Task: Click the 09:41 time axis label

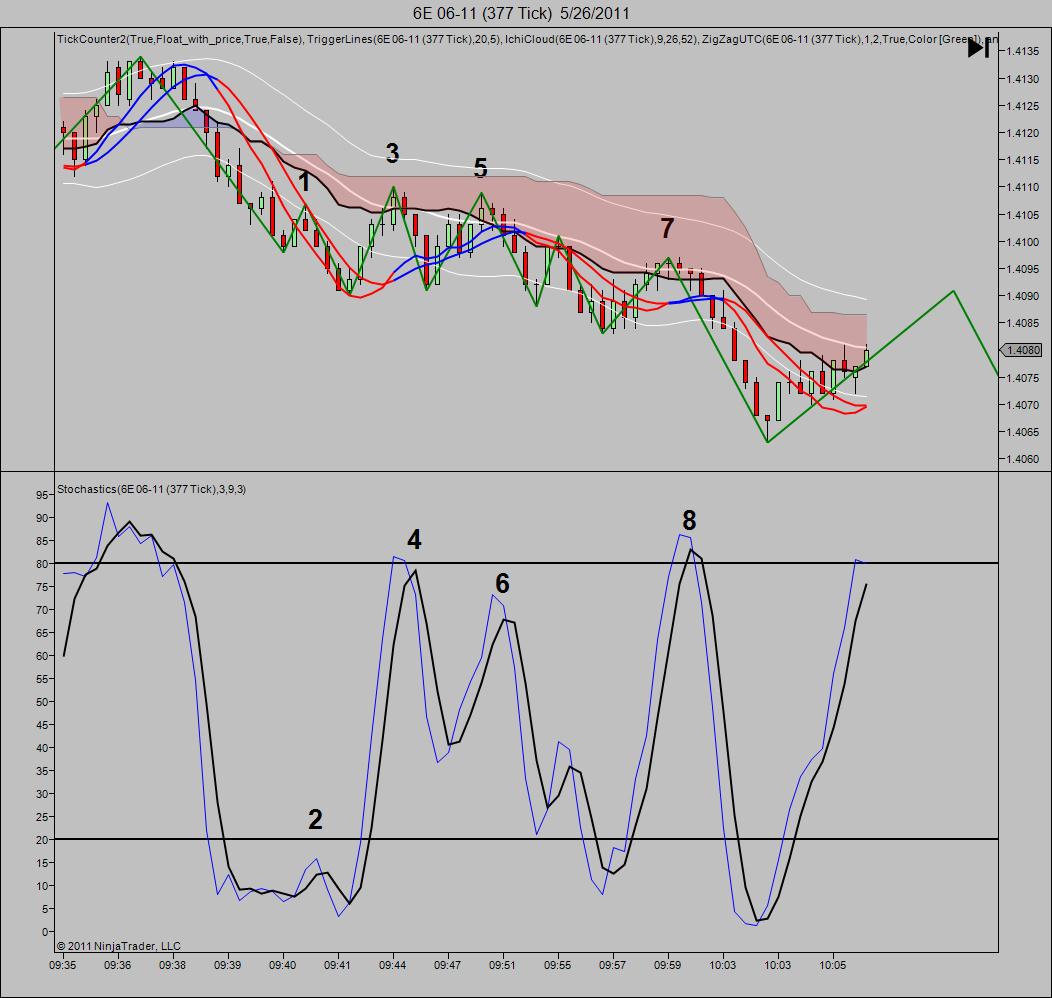Action: (x=337, y=966)
